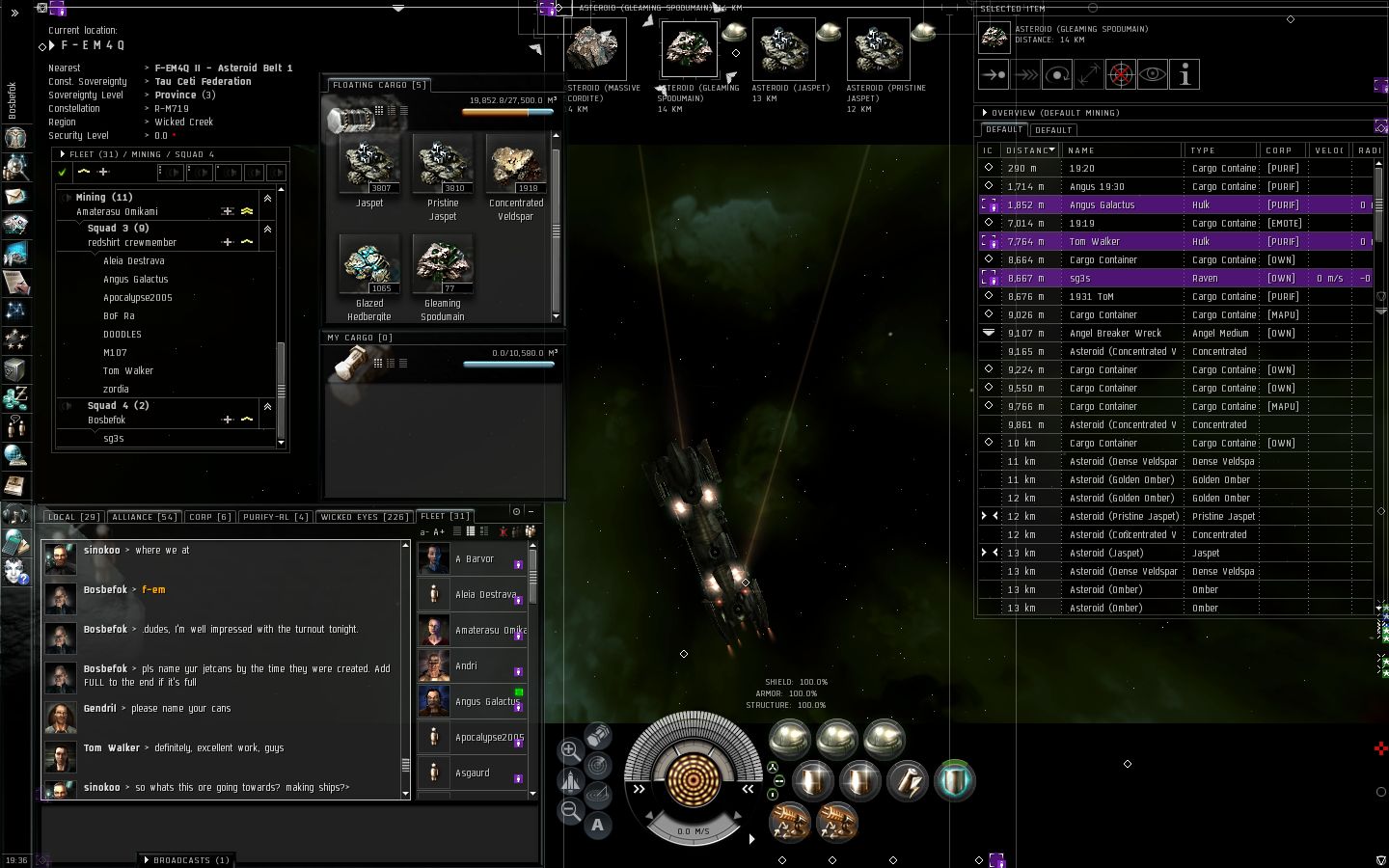Viewport: 1389px width, 868px height.
Task: Click the orange f-em link in chat
Action: coord(153,589)
